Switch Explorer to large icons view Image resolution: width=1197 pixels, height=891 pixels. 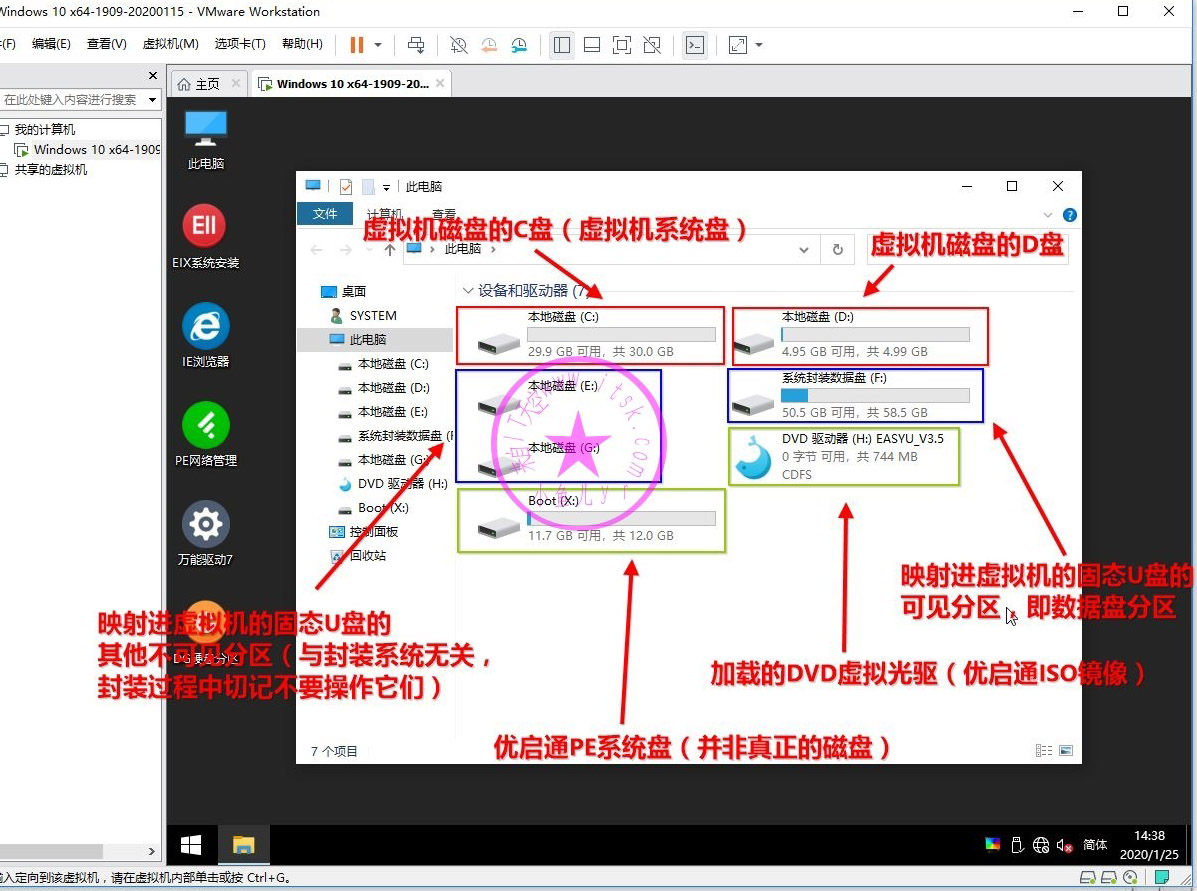(1066, 751)
